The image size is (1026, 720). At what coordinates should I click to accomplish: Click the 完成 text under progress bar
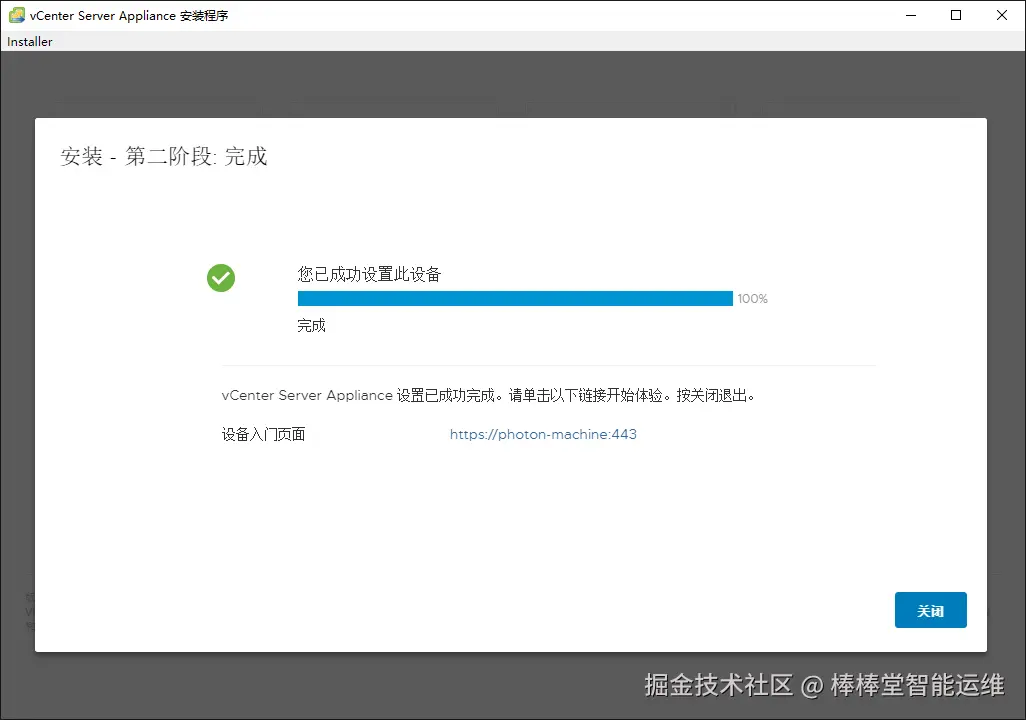pyautogui.click(x=311, y=325)
